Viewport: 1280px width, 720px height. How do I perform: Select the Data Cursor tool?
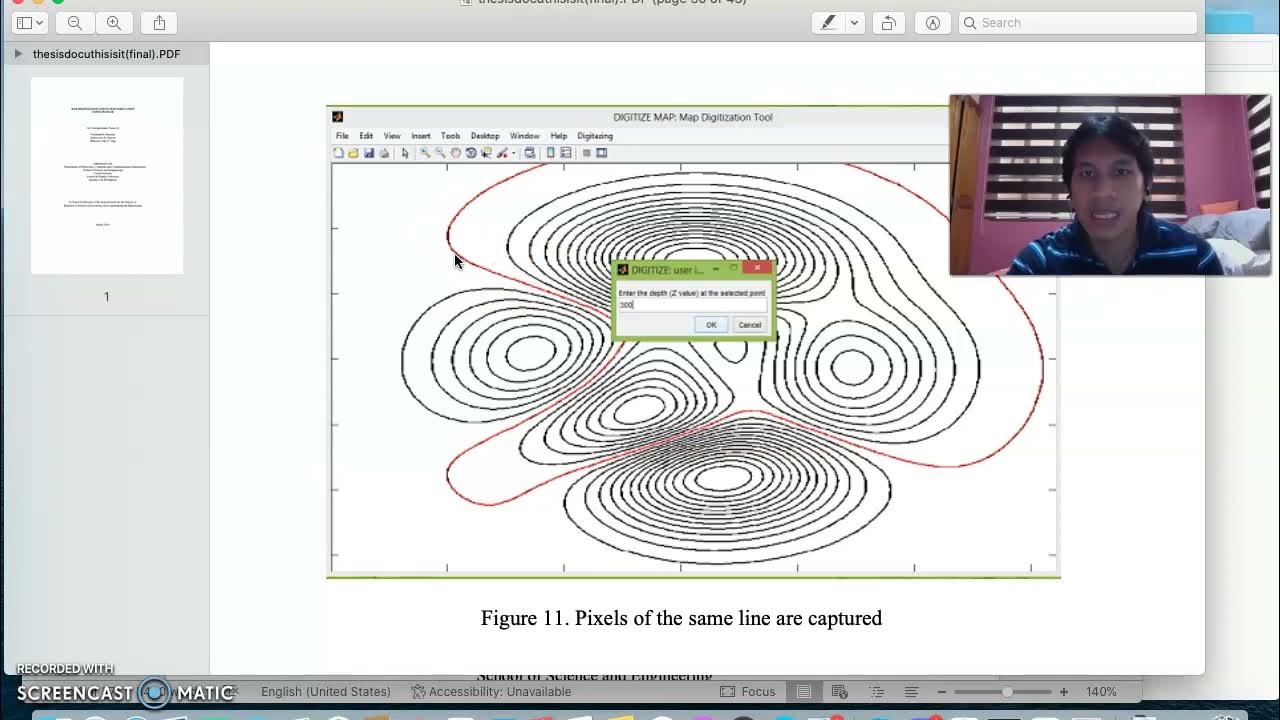pyautogui.click(x=486, y=153)
